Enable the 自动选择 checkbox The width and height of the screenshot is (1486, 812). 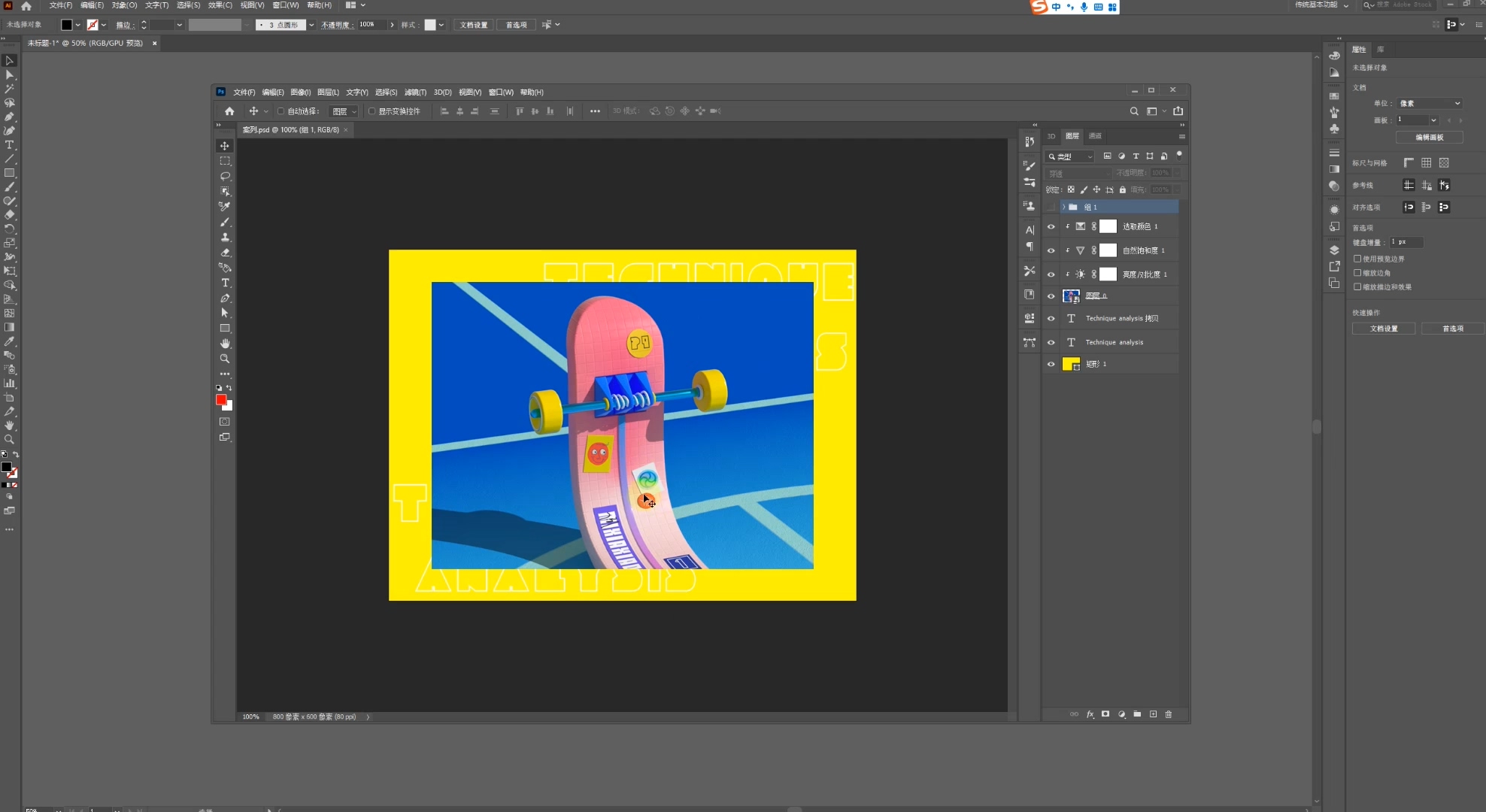(281, 111)
